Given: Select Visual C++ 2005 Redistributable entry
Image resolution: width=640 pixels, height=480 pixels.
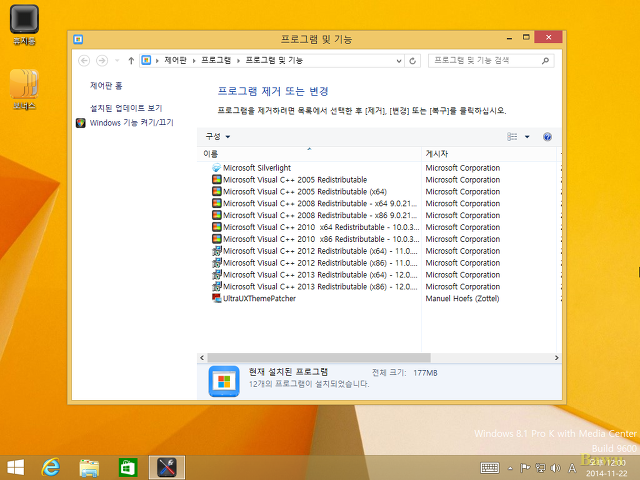Looking at the screenshot, I should pyautogui.click(x=295, y=180).
